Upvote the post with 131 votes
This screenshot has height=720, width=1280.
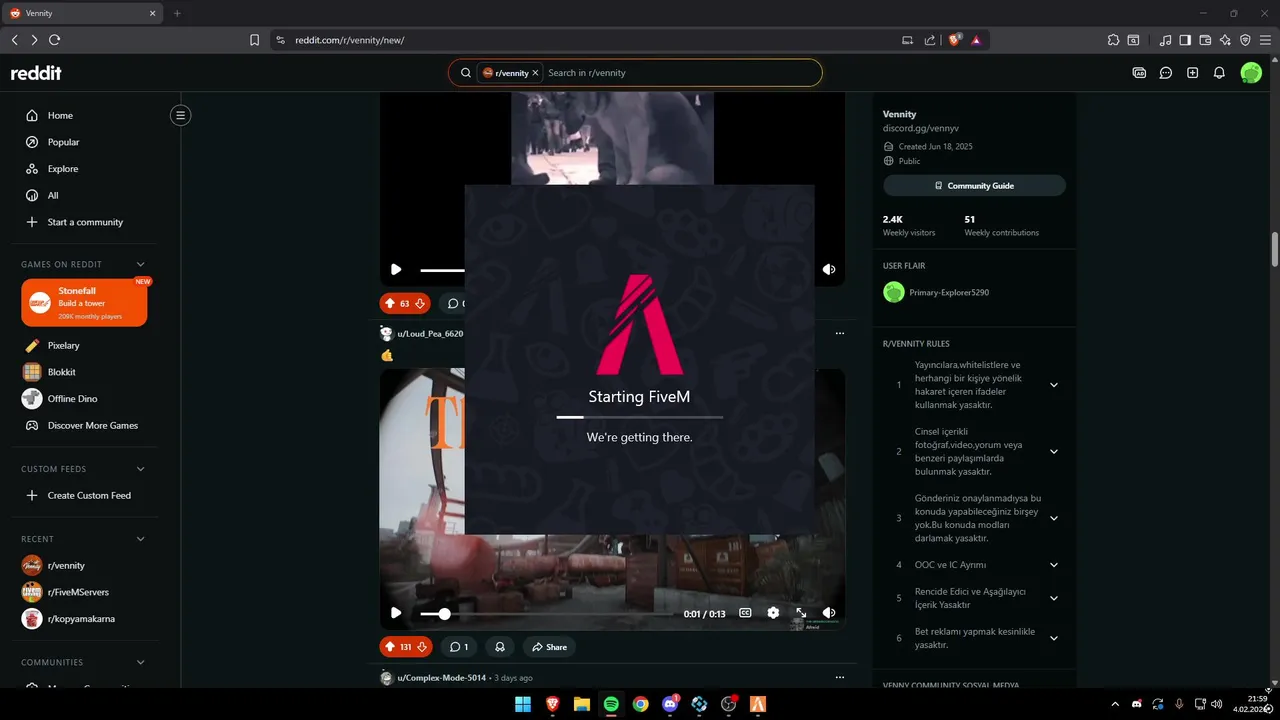[390, 647]
